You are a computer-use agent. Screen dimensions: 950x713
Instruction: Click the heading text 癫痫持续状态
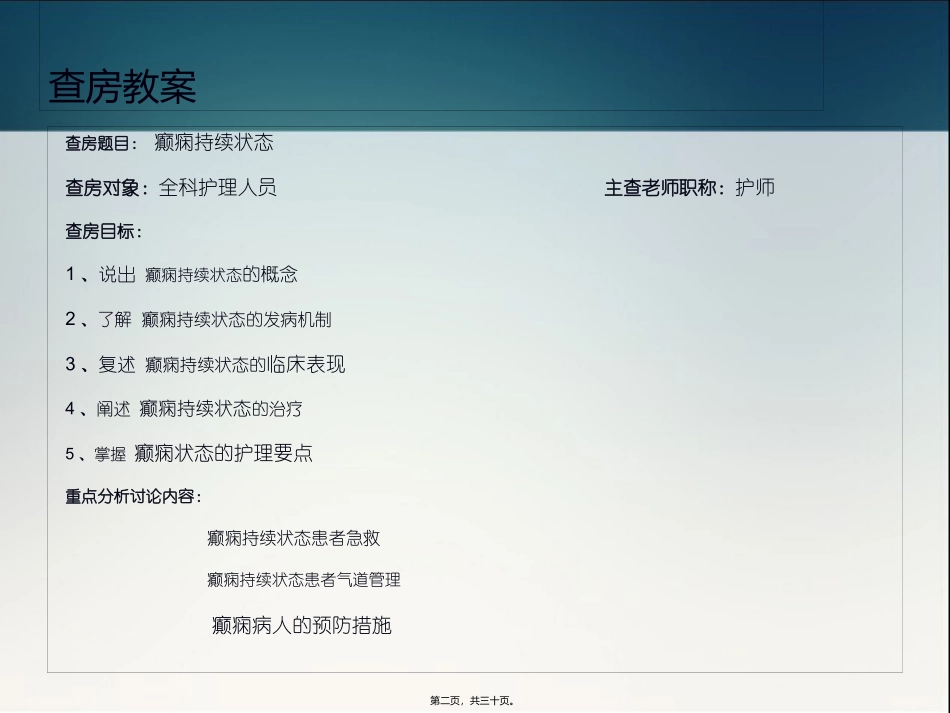coord(214,142)
